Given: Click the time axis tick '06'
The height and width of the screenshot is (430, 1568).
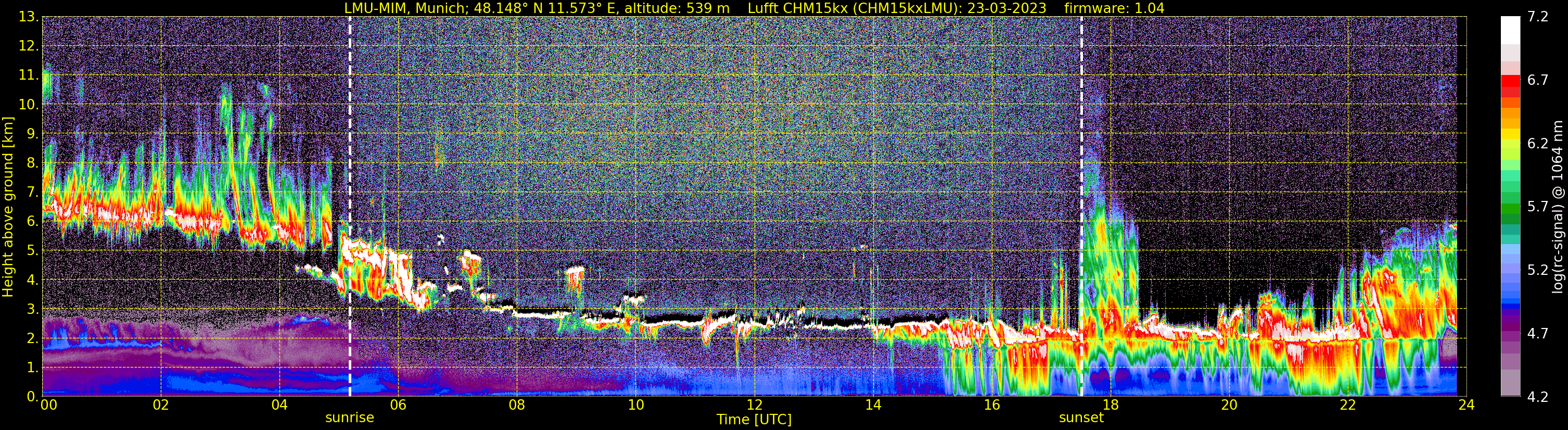Looking at the screenshot, I should [x=398, y=405].
